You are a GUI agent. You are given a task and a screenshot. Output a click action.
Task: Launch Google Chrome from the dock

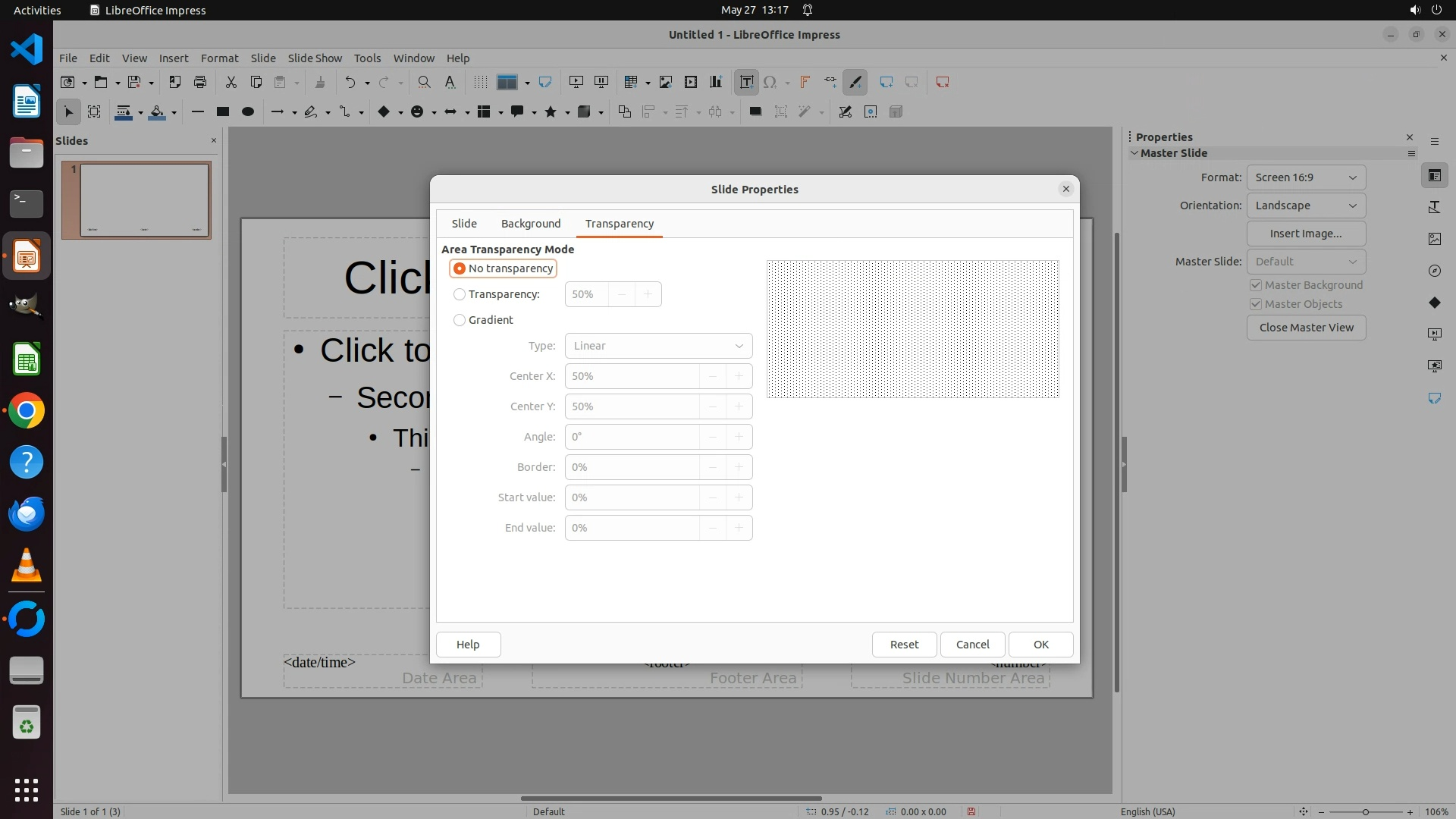point(27,411)
